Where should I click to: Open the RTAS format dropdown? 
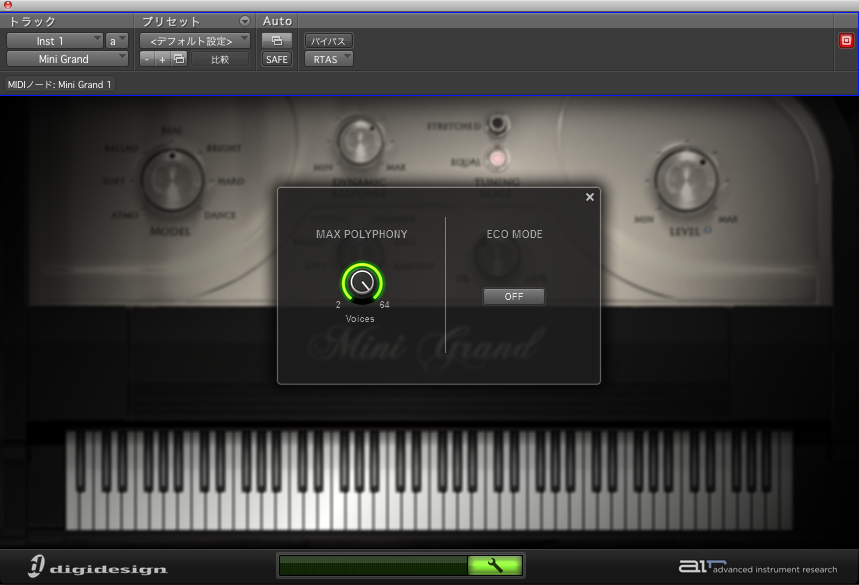(328, 59)
